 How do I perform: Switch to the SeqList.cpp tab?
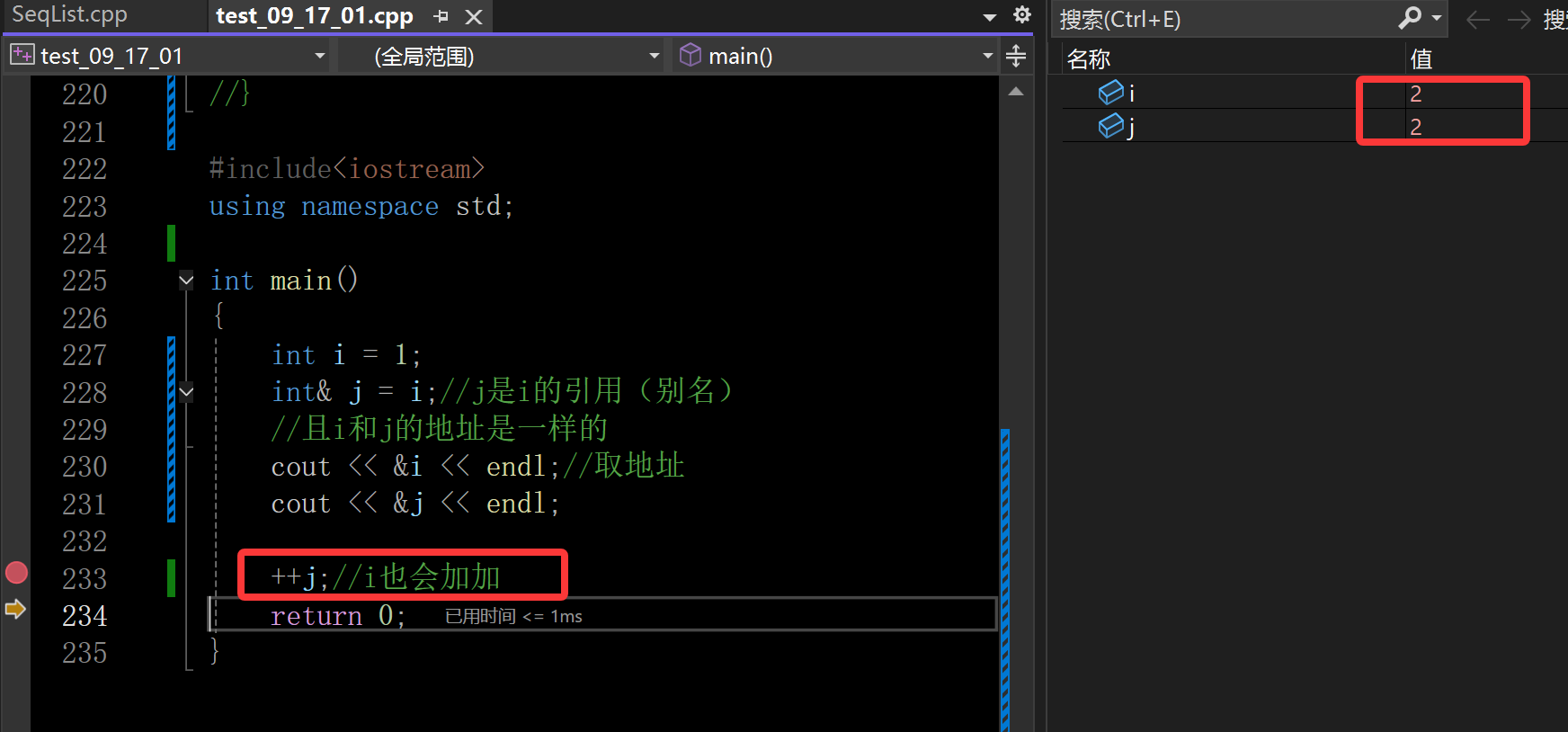point(70,14)
